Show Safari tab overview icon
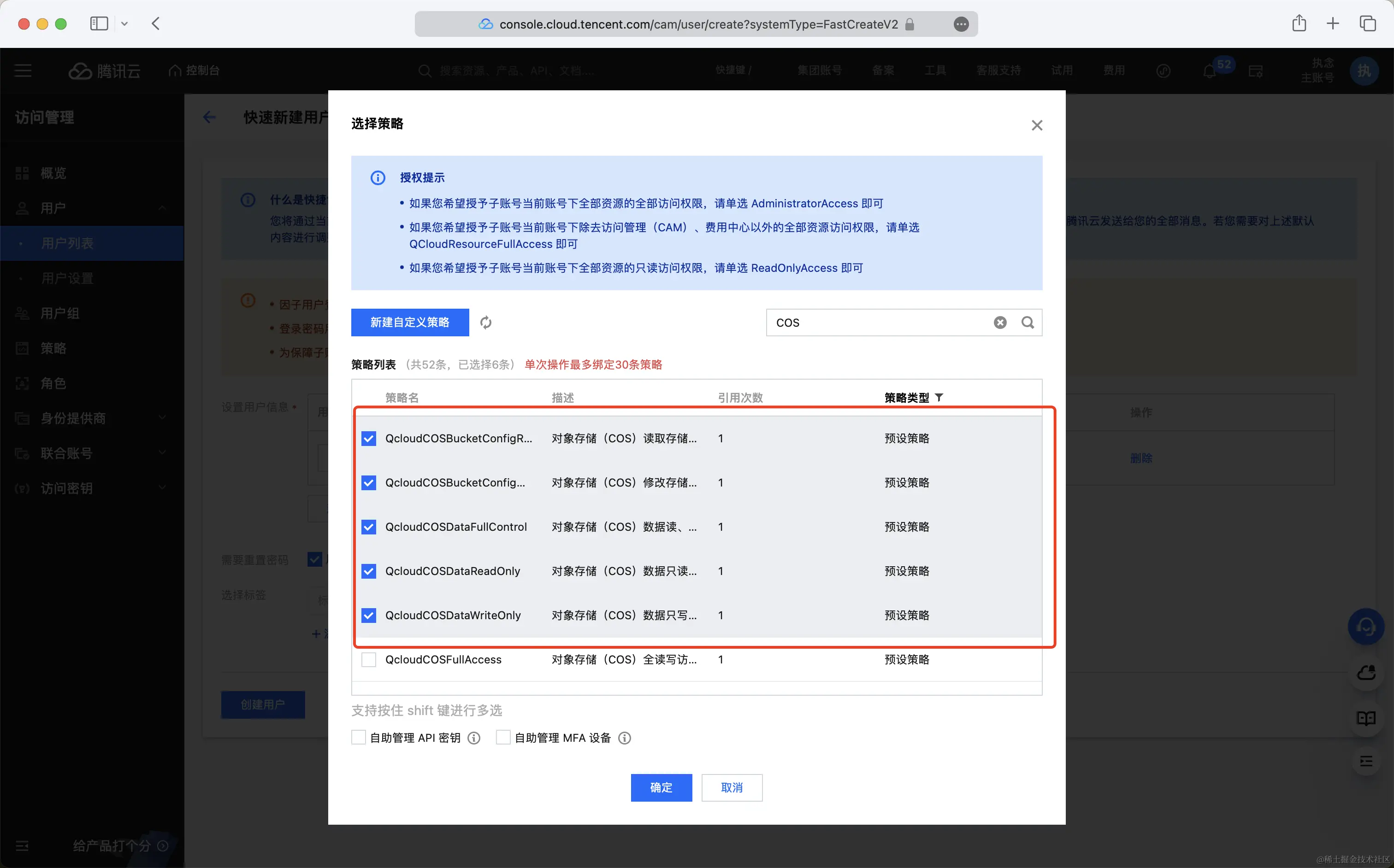Image resolution: width=1394 pixels, height=868 pixels. tap(1368, 23)
